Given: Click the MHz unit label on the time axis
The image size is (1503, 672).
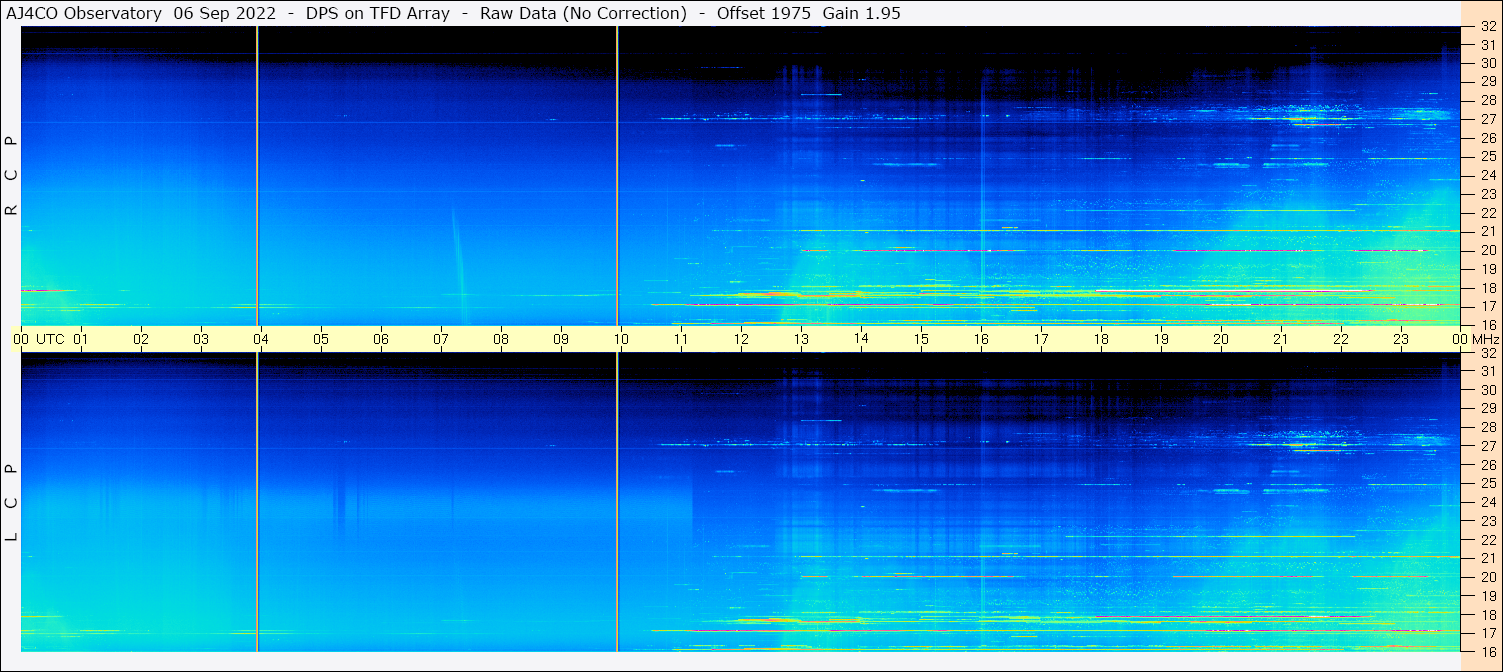Looking at the screenshot, I should pos(1486,339).
